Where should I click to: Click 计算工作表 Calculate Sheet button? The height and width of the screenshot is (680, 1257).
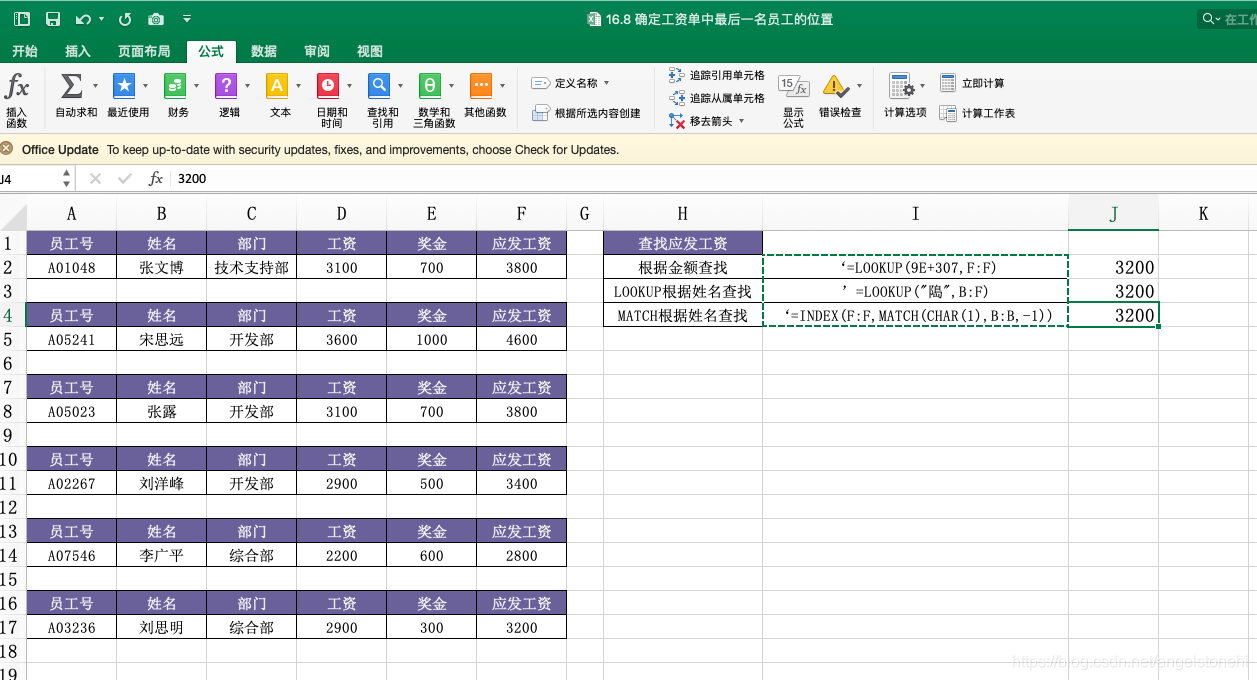tap(977, 113)
